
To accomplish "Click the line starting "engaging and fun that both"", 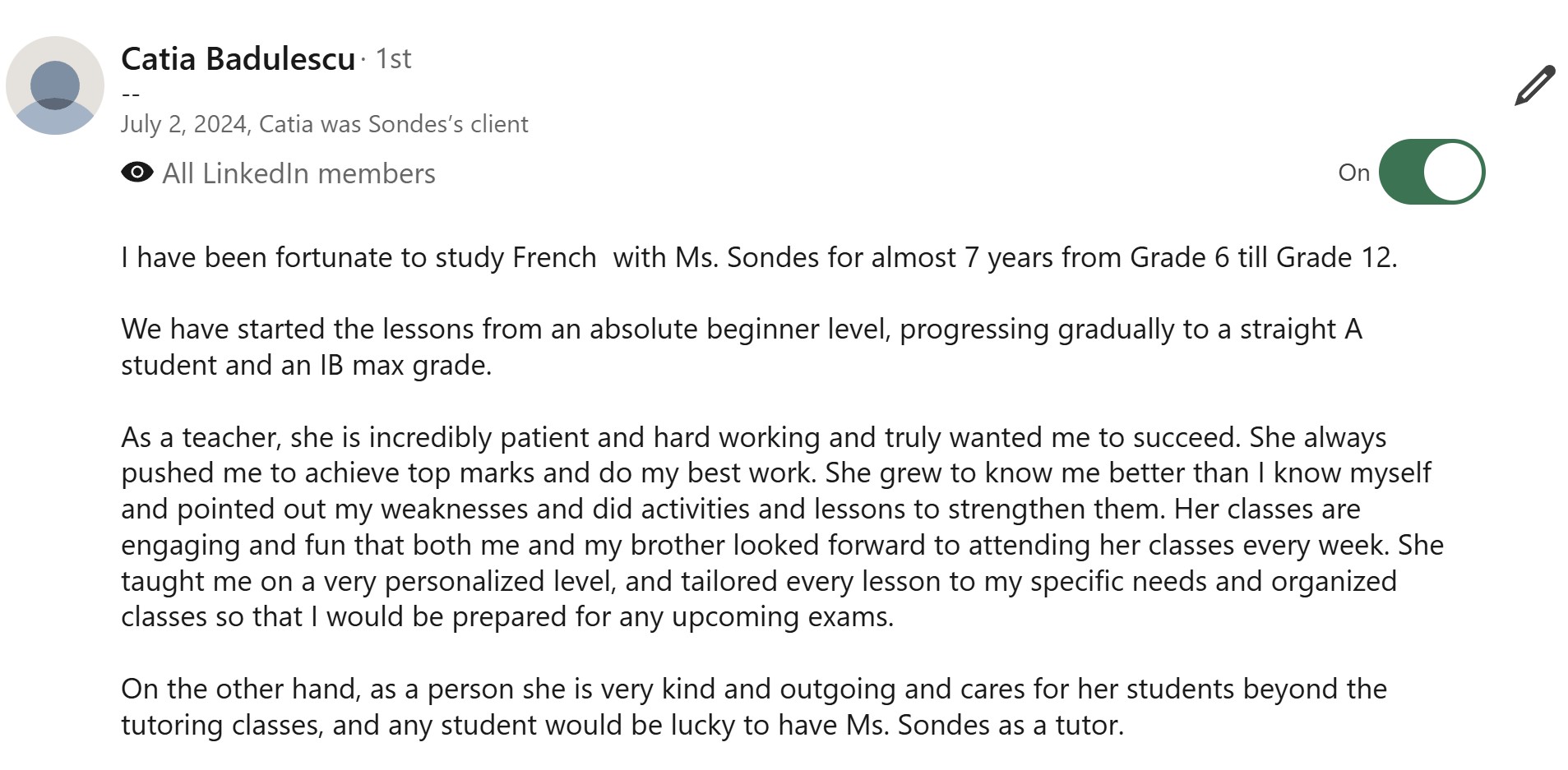I will [x=782, y=546].
